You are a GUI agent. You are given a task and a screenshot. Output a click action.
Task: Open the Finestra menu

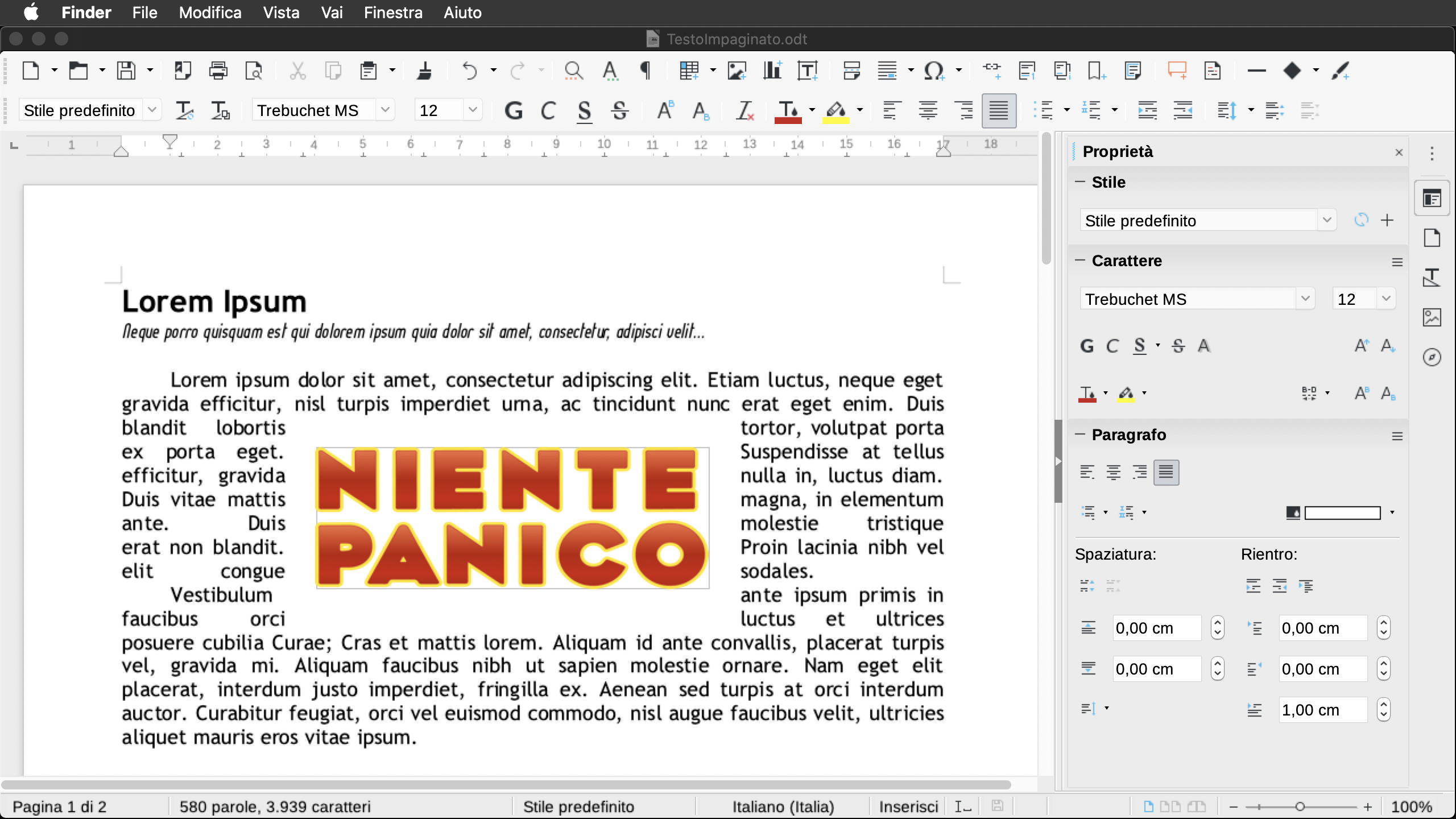point(393,13)
